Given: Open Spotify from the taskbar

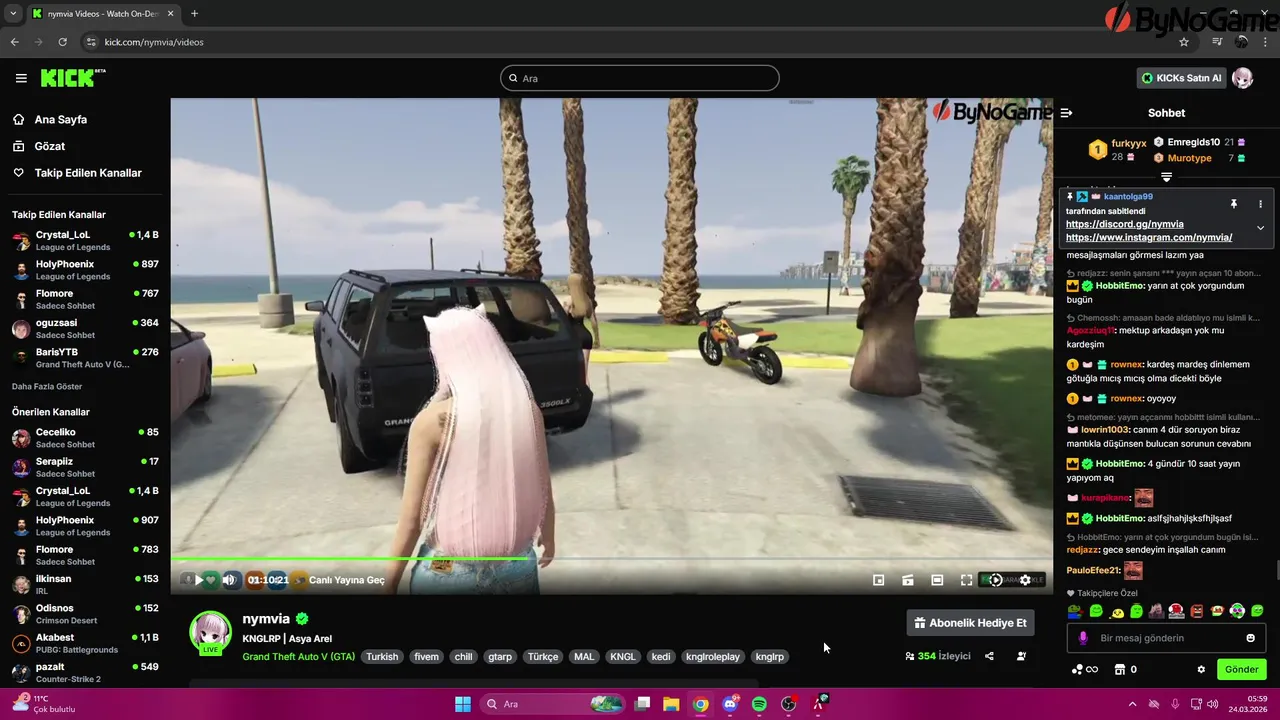Looking at the screenshot, I should click(759, 704).
